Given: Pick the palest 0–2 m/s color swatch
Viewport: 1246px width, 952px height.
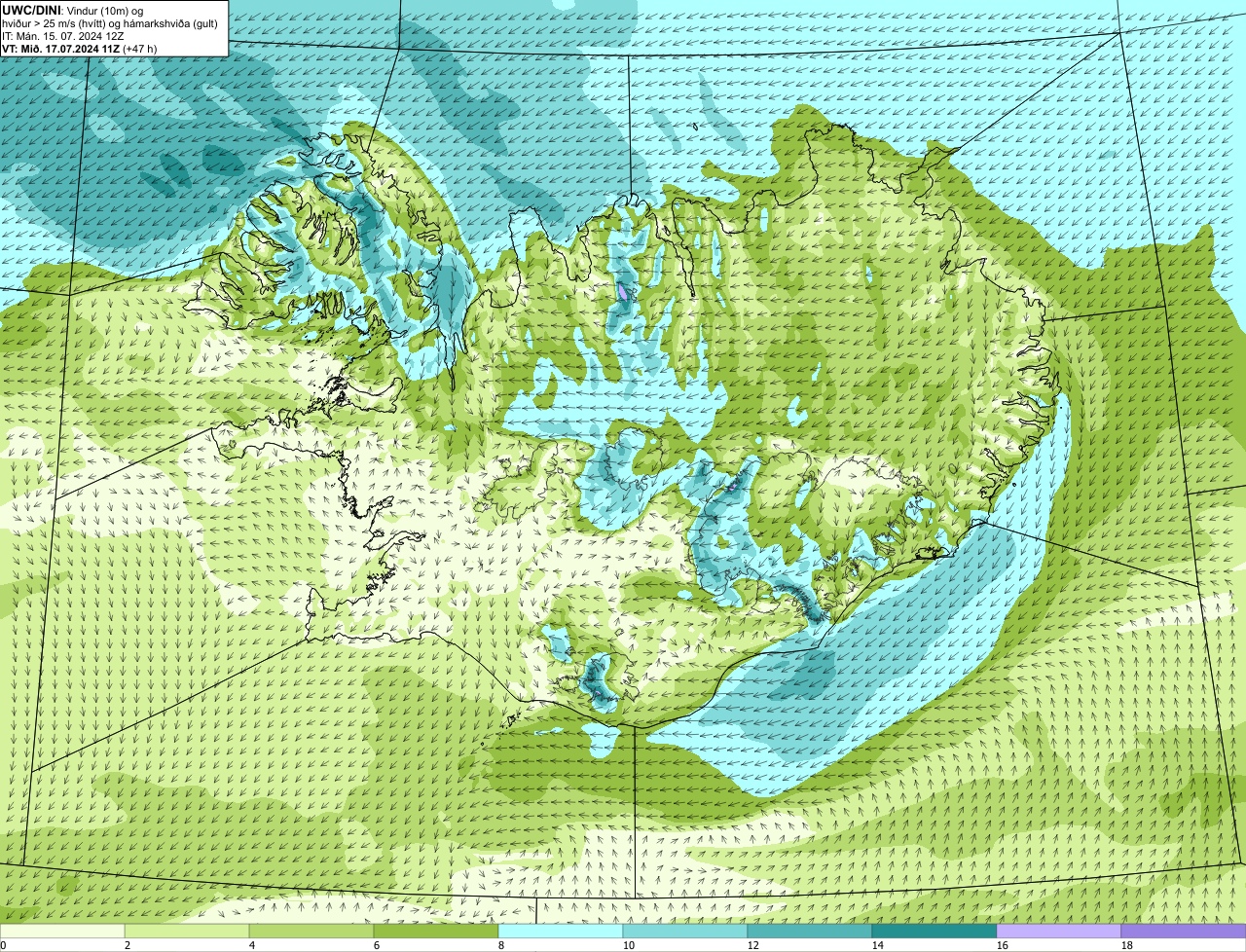Looking at the screenshot, I should (62, 931).
